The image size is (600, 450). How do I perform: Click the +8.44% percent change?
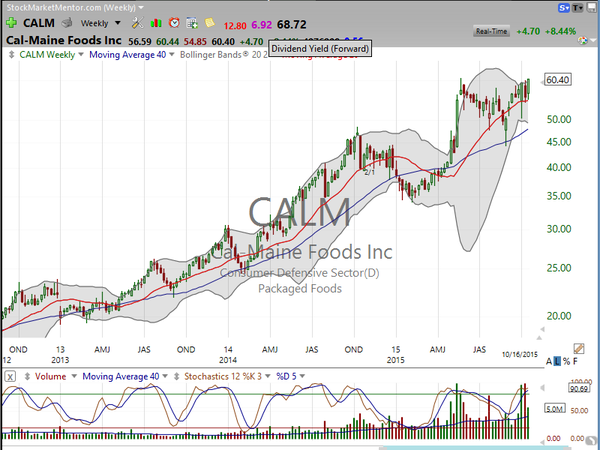coord(560,31)
